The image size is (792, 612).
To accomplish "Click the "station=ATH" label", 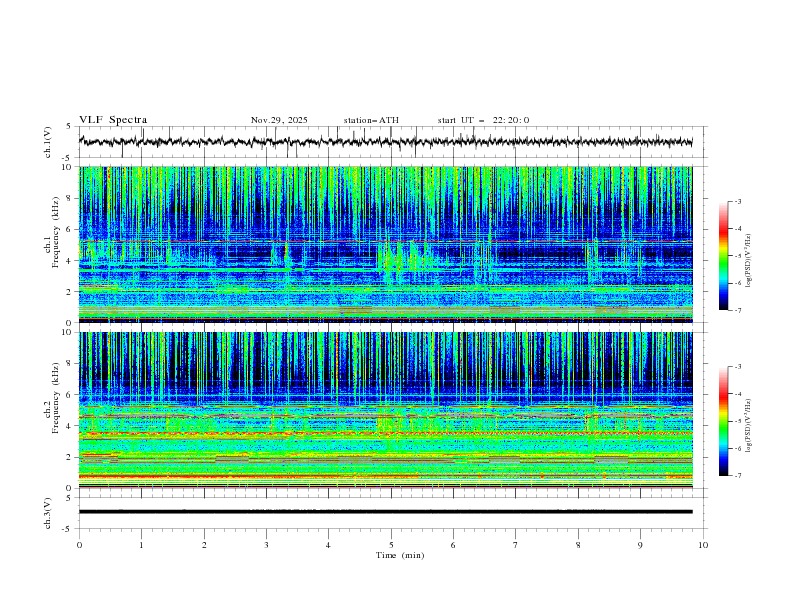I will (x=371, y=120).
